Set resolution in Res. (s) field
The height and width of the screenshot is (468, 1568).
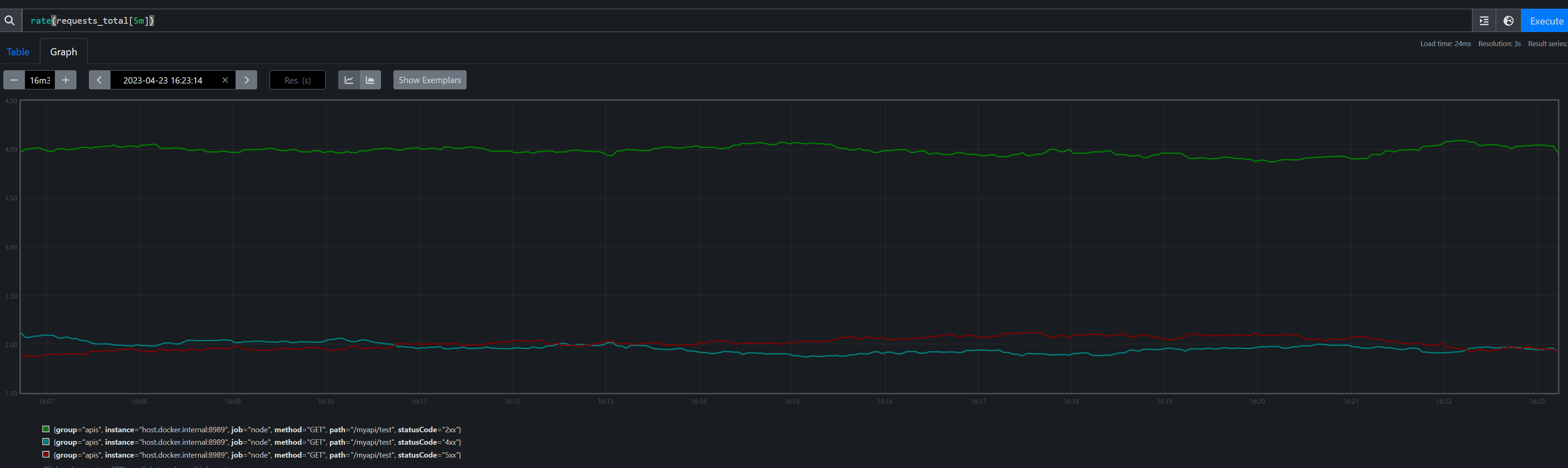(x=297, y=80)
